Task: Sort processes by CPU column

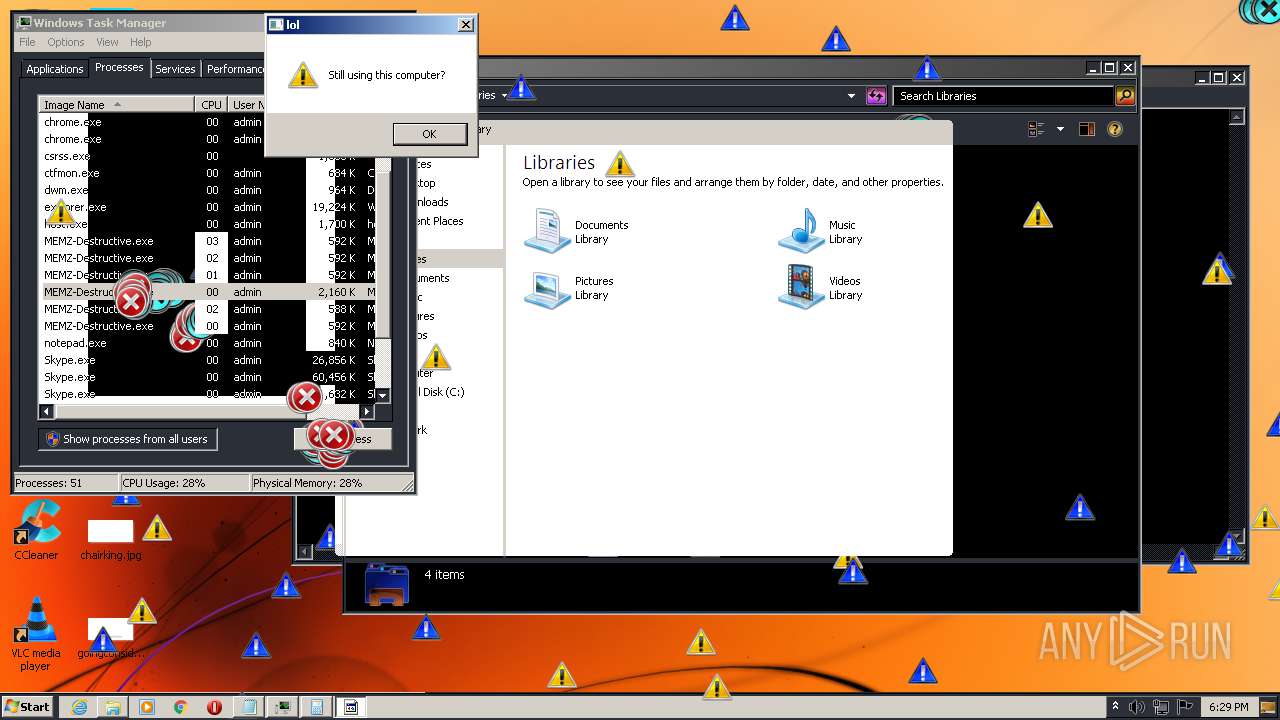Action: pyautogui.click(x=211, y=104)
